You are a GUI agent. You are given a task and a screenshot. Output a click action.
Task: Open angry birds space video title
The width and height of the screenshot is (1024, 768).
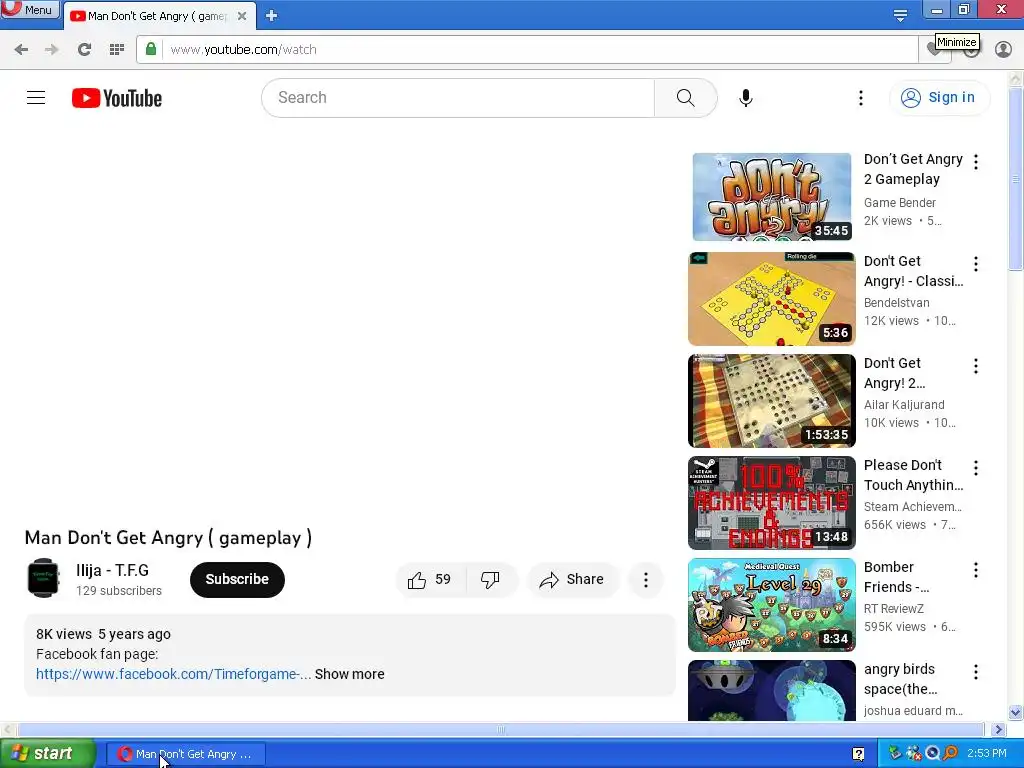901,679
